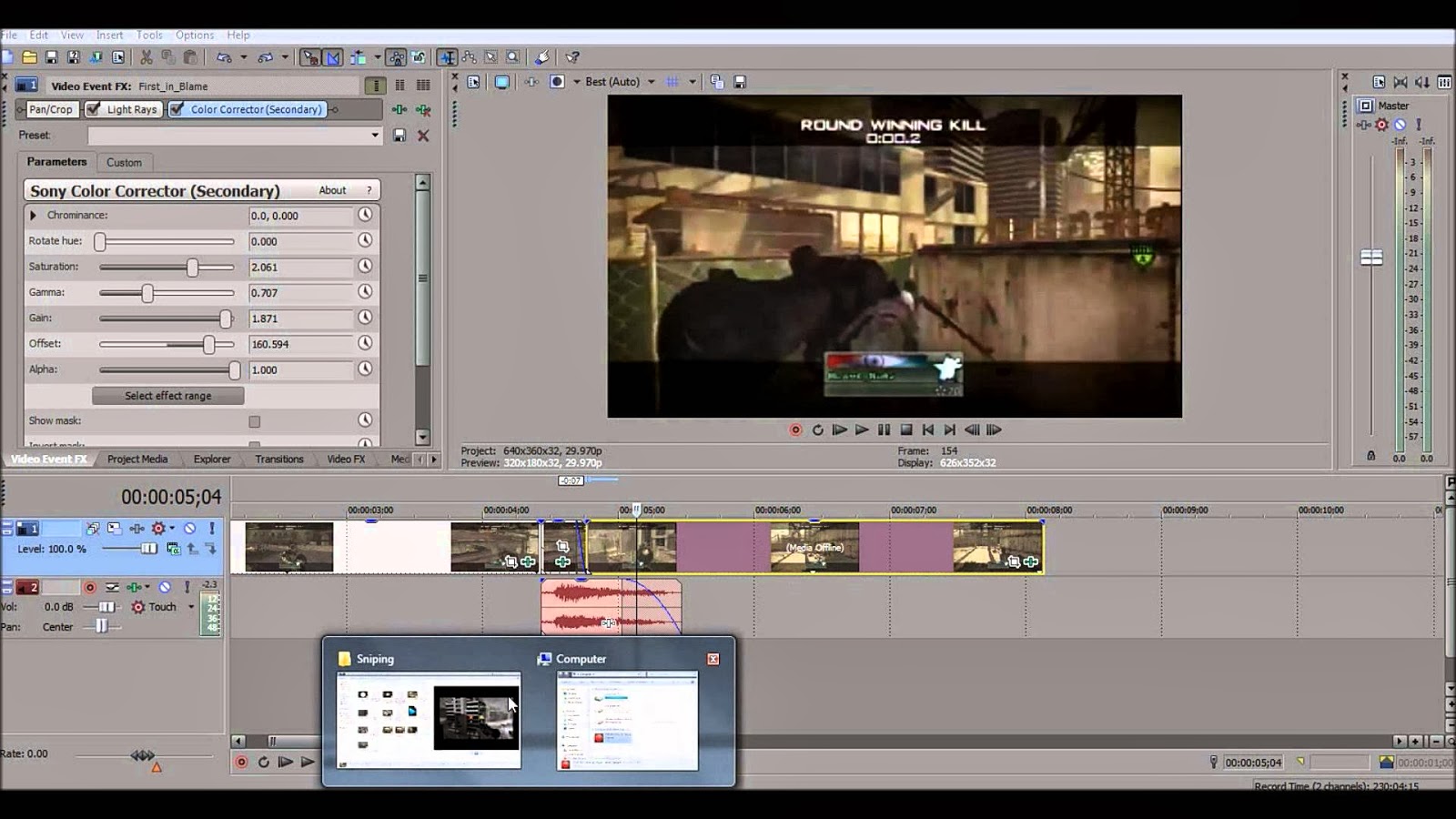Click the Saturation keyframe animate clock icon

pos(365,267)
